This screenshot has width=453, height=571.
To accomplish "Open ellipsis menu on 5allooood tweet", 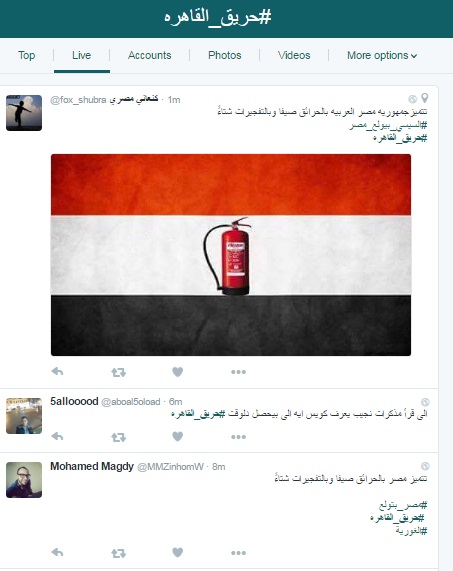I will pyautogui.click(x=239, y=437).
